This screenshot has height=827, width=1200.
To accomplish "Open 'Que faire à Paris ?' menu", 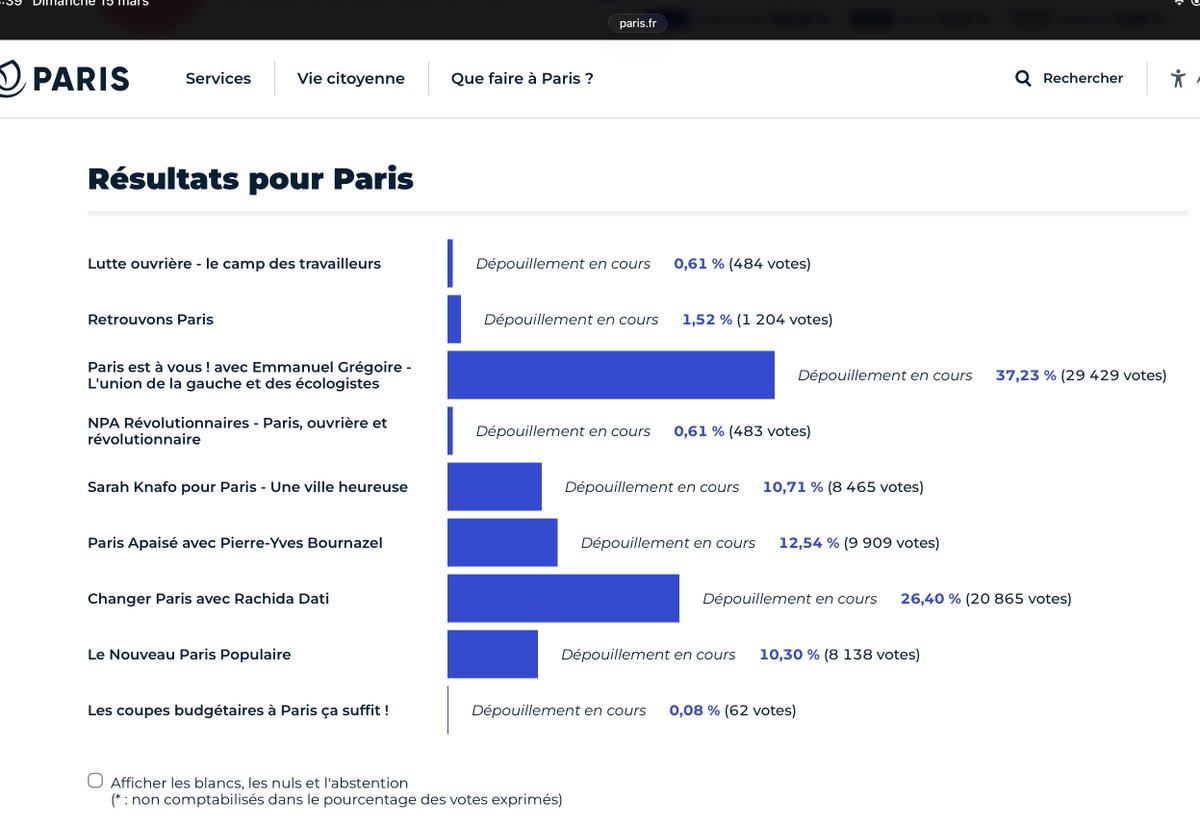I will point(522,77).
